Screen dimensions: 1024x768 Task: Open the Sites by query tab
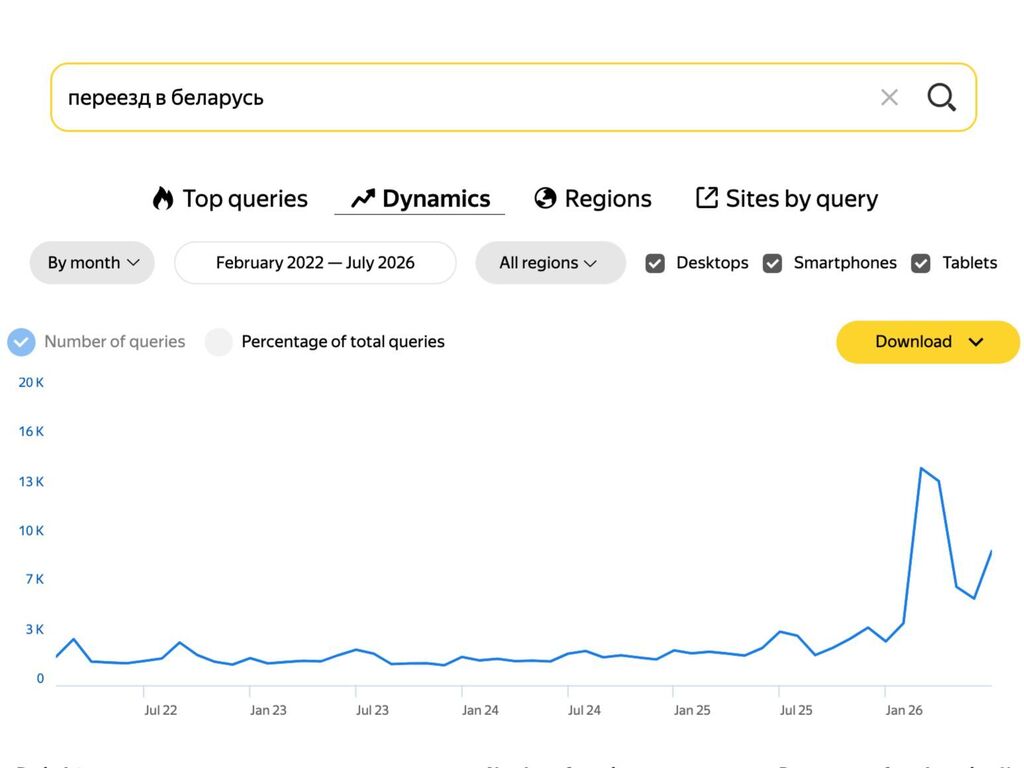pyautogui.click(x=787, y=199)
